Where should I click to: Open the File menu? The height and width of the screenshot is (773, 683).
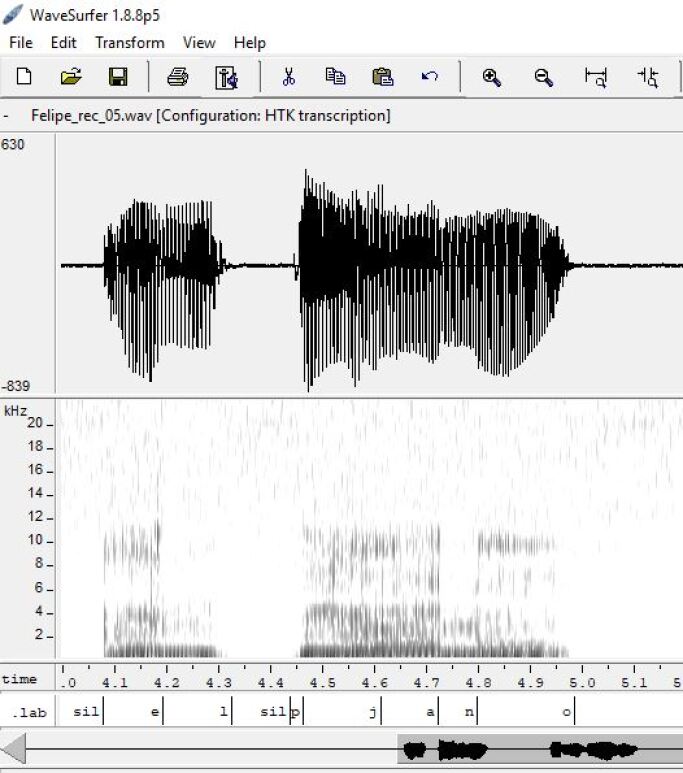tap(21, 42)
